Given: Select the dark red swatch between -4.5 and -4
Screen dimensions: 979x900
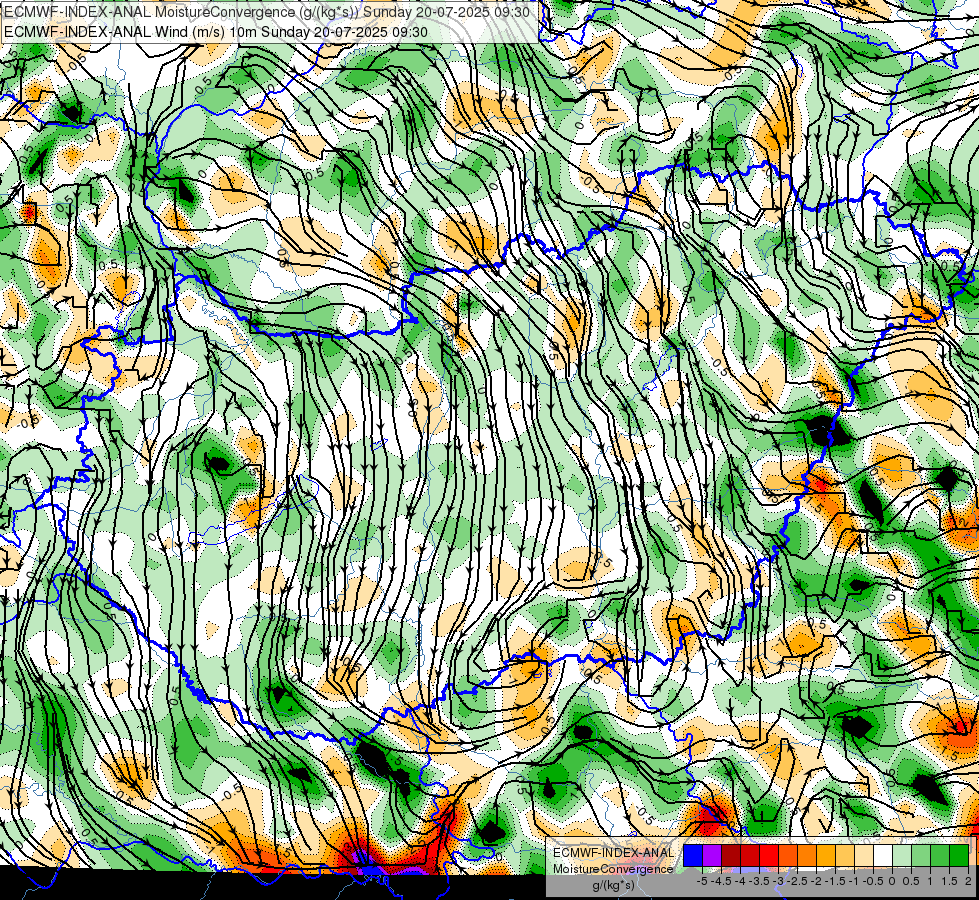Looking at the screenshot, I should (731, 855).
